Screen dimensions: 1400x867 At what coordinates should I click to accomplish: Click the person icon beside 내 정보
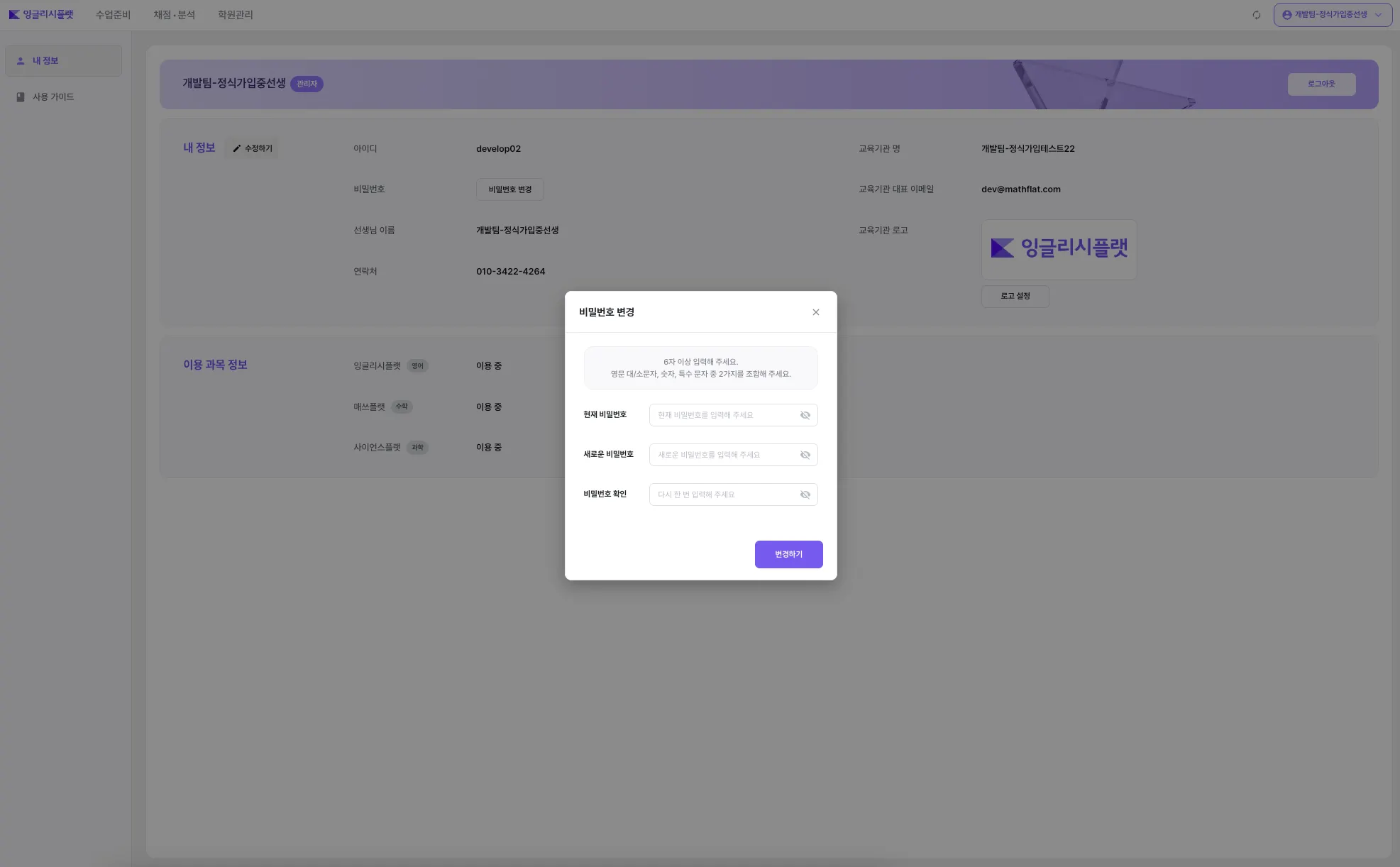[21, 61]
